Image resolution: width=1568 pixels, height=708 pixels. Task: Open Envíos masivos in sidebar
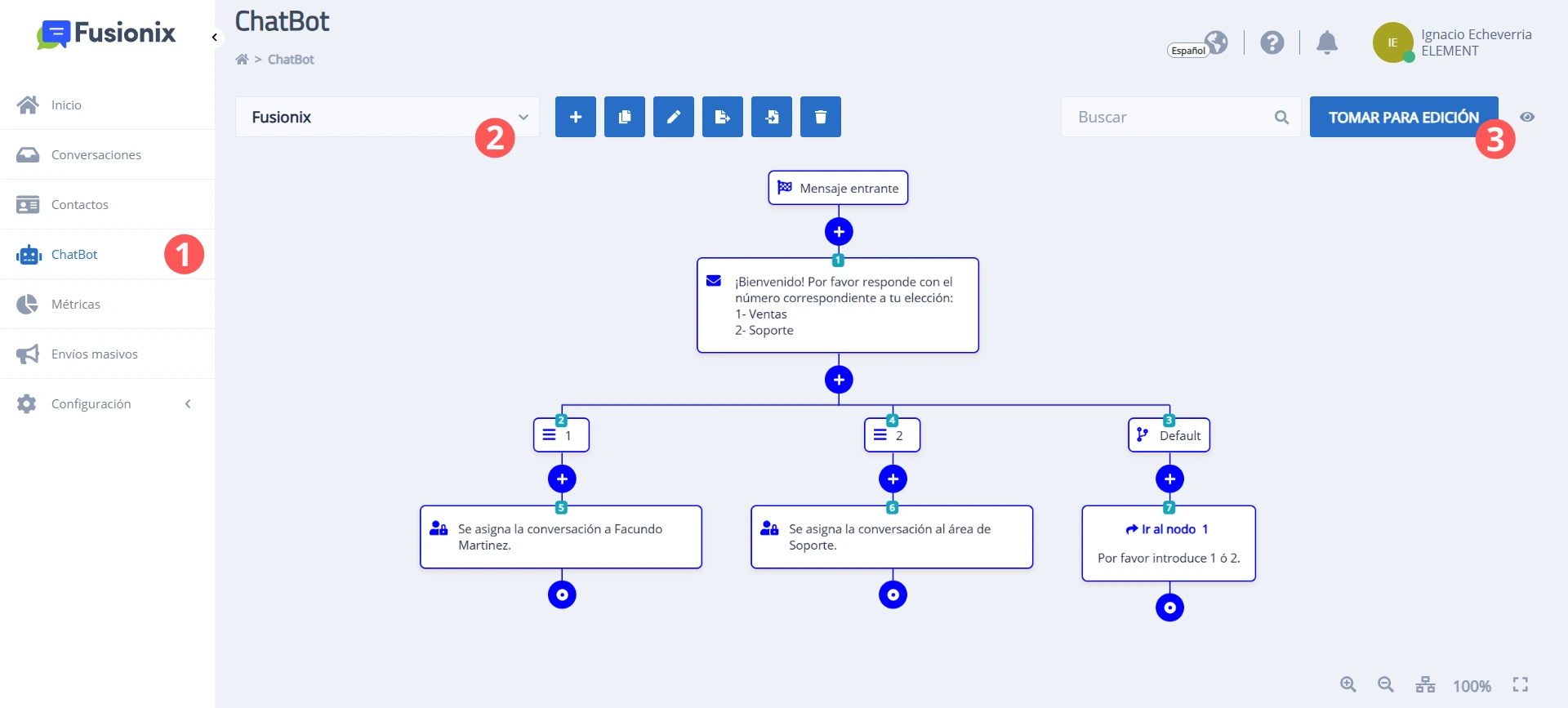point(107,354)
